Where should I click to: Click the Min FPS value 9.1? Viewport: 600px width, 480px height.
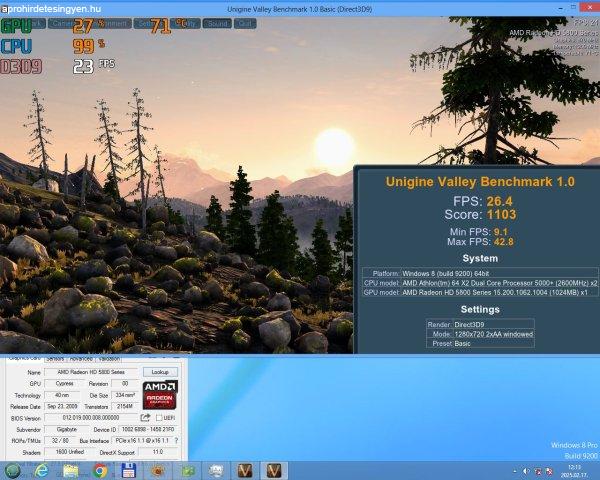click(501, 232)
